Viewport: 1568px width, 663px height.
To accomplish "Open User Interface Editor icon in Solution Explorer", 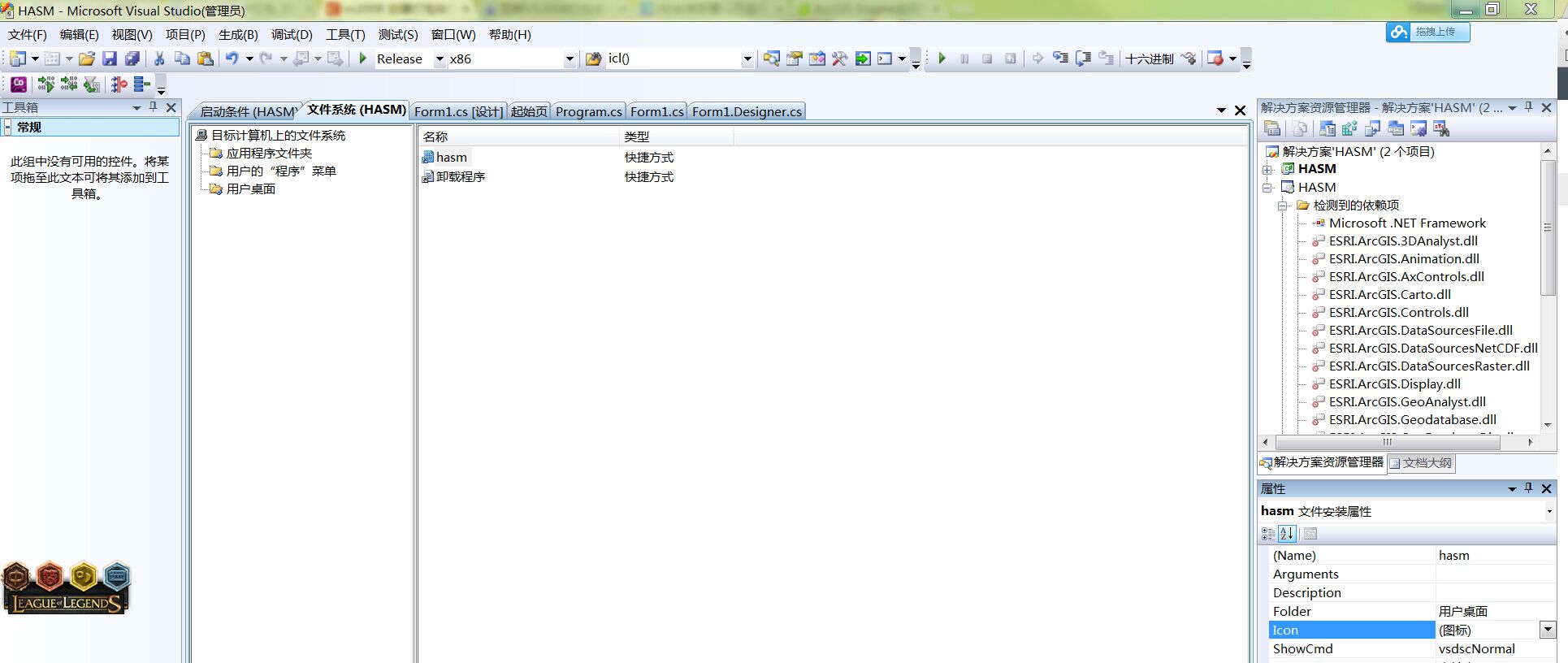I will 1396,128.
